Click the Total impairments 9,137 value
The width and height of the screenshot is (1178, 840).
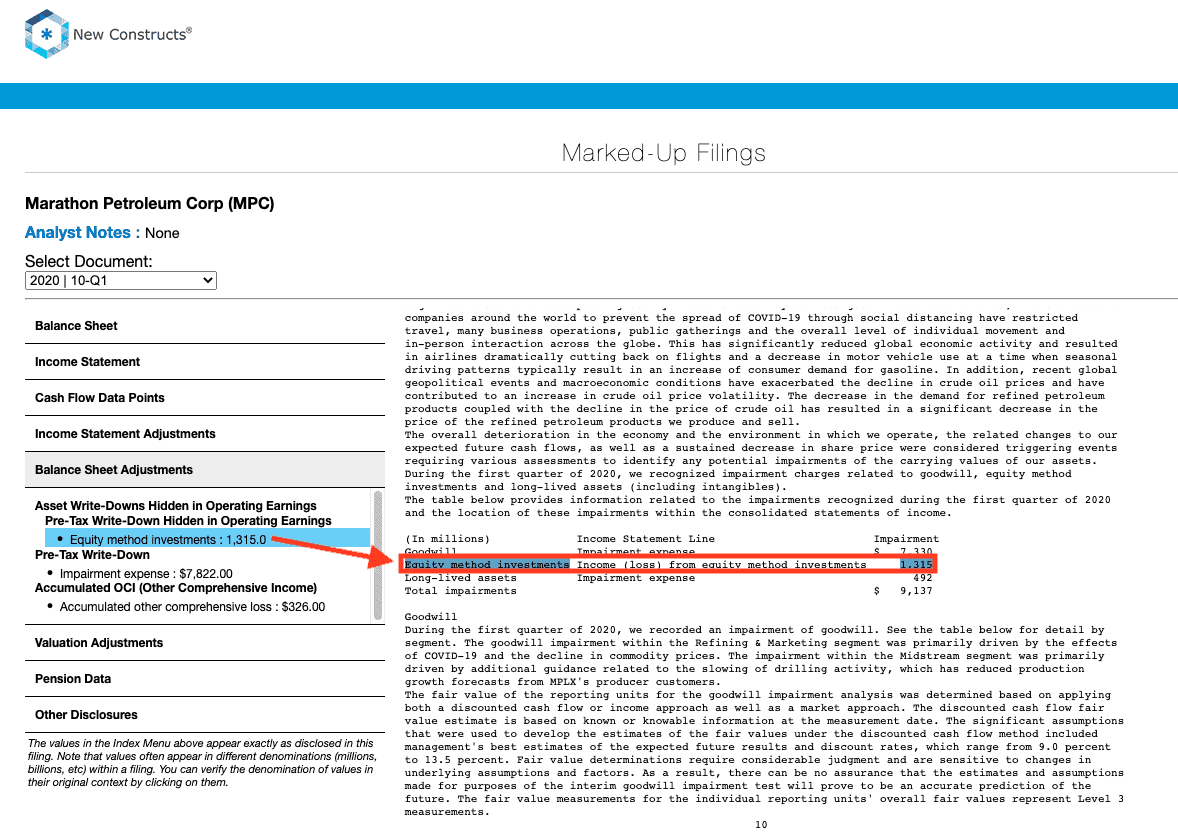point(917,591)
